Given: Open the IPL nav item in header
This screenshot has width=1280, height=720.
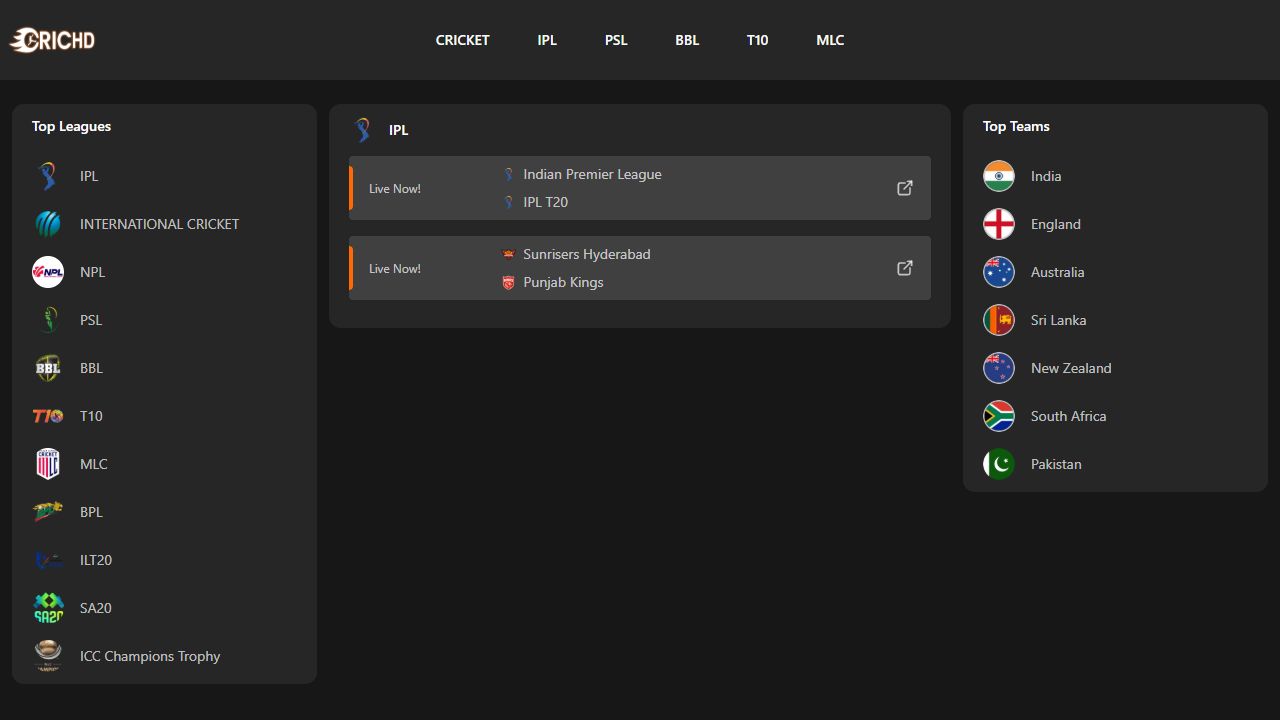Looking at the screenshot, I should [x=547, y=40].
